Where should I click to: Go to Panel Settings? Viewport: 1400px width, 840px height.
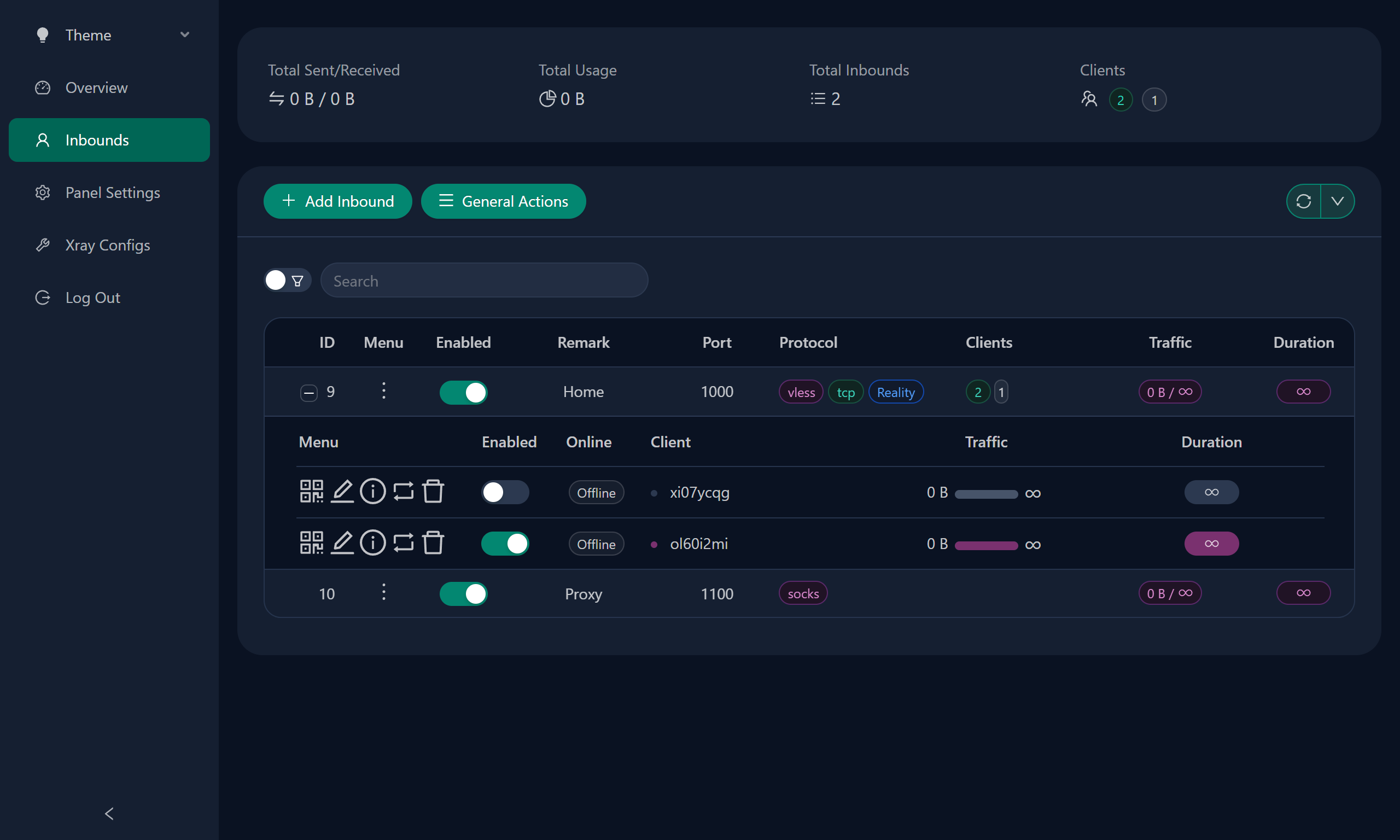pyautogui.click(x=112, y=192)
